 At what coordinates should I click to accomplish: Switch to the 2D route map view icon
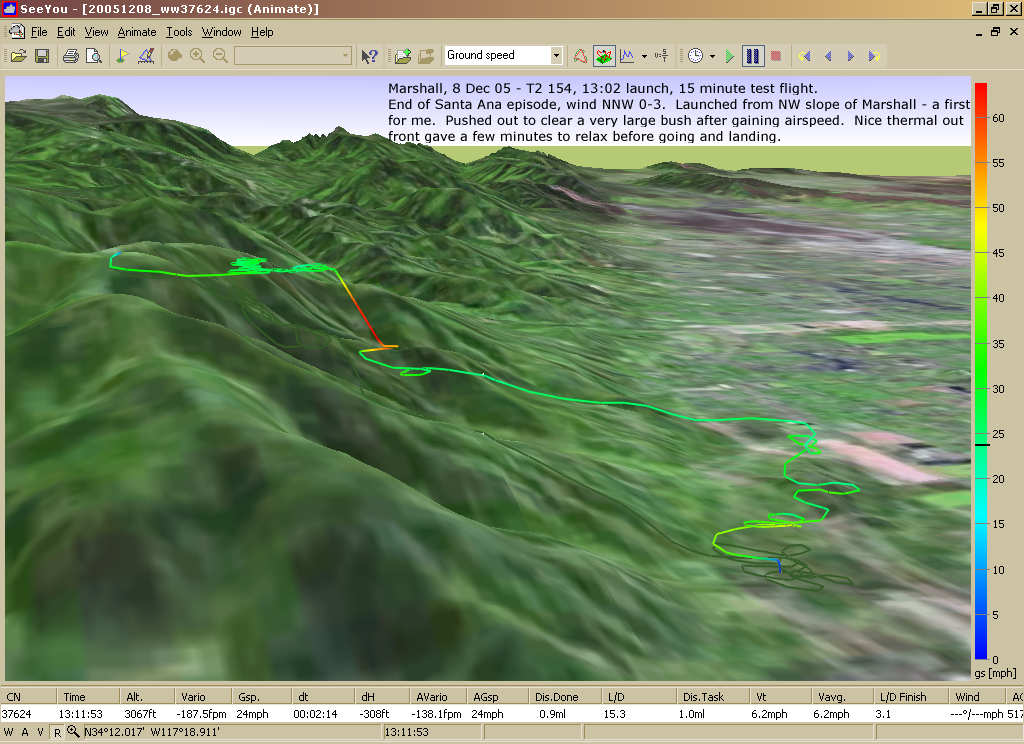pos(580,56)
